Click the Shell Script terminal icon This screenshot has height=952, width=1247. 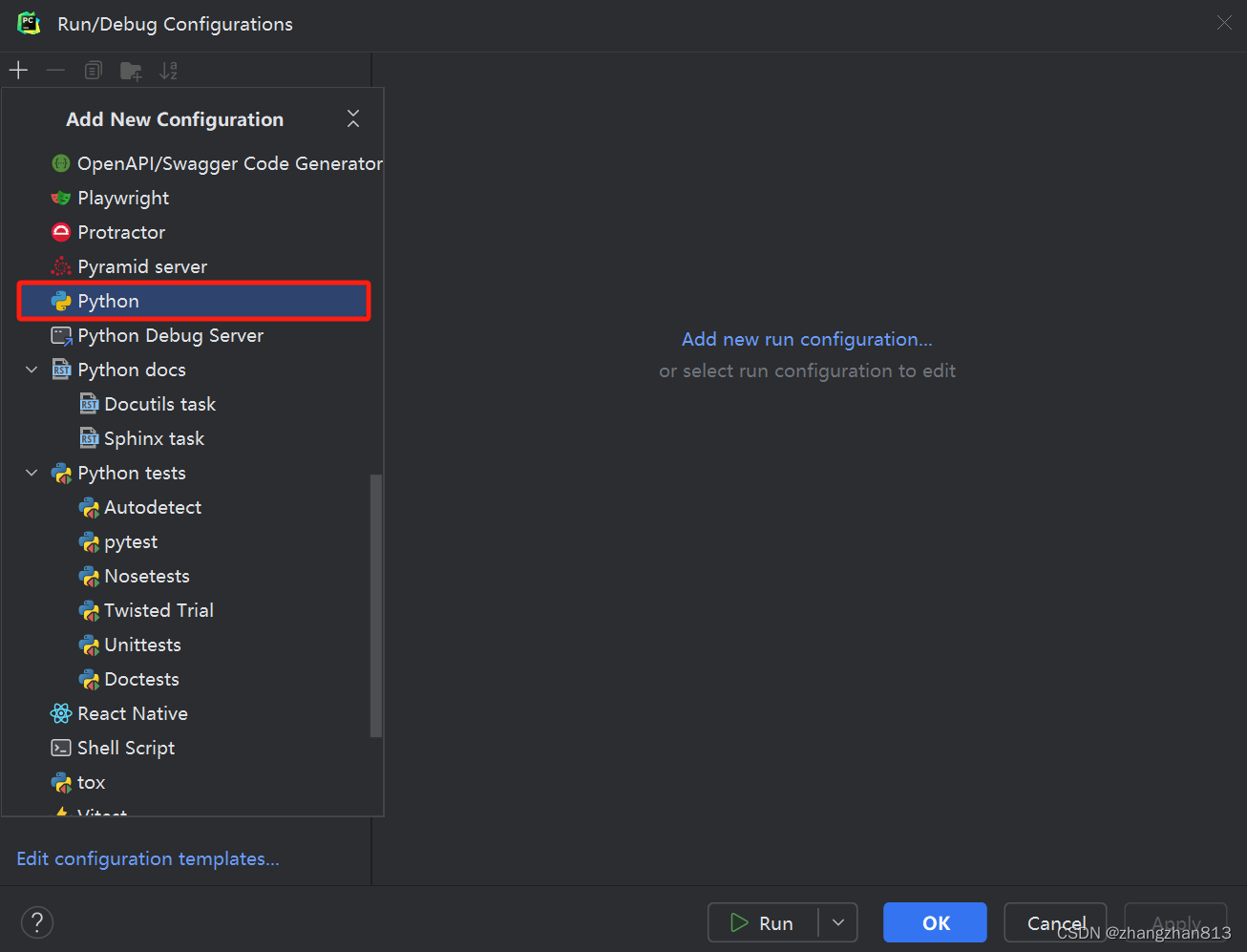click(61, 748)
